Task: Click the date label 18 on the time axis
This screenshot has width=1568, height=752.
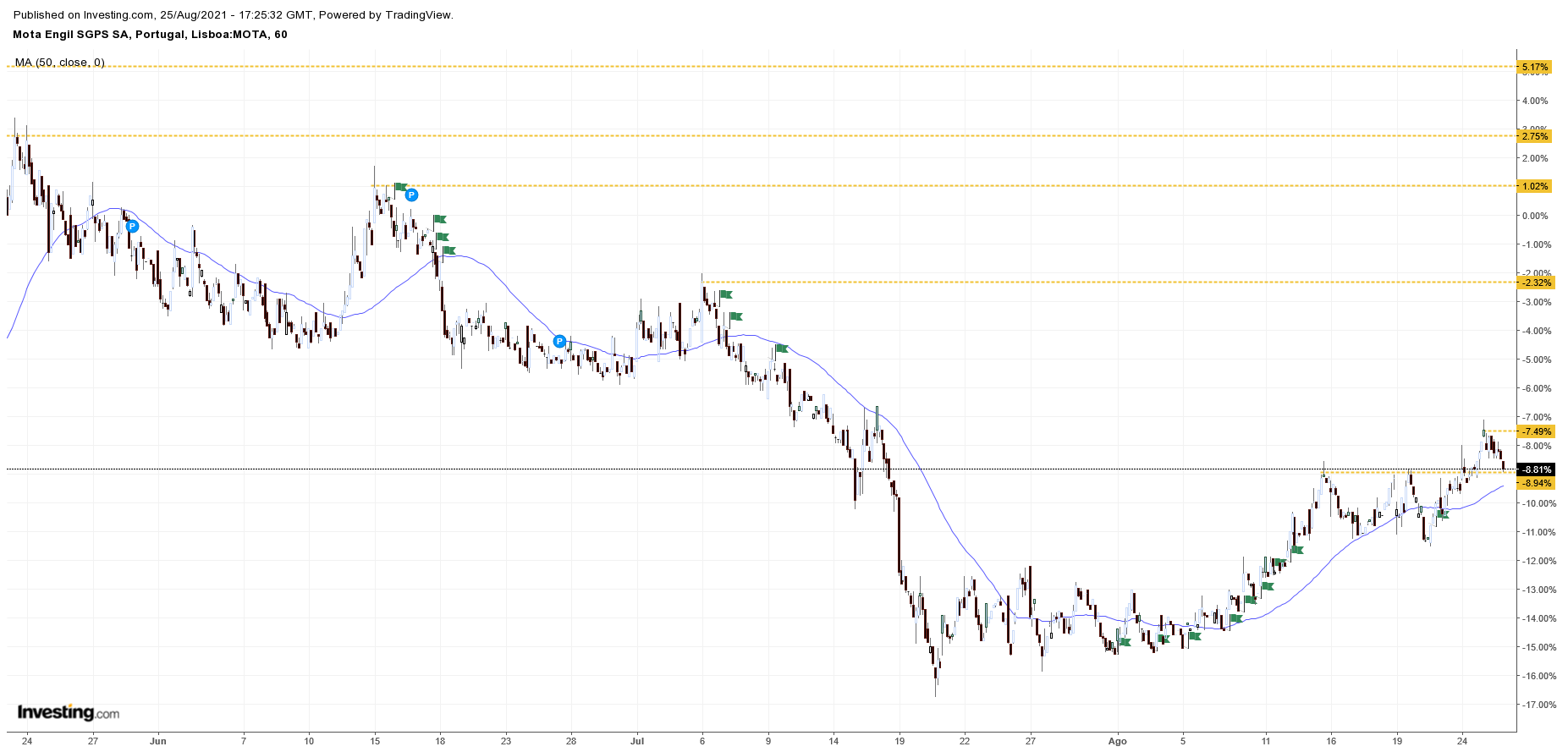Action: coord(440,741)
